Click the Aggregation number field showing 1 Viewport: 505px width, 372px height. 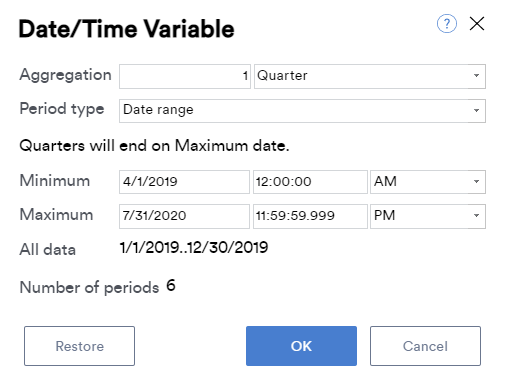(x=185, y=76)
